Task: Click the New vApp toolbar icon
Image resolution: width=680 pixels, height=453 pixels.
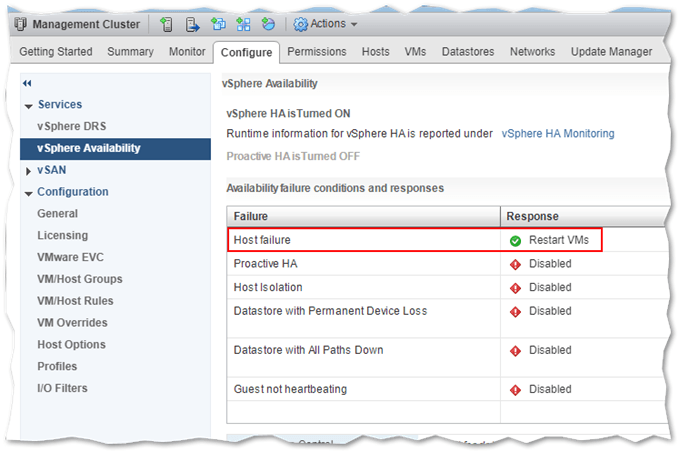Action: coord(243,24)
